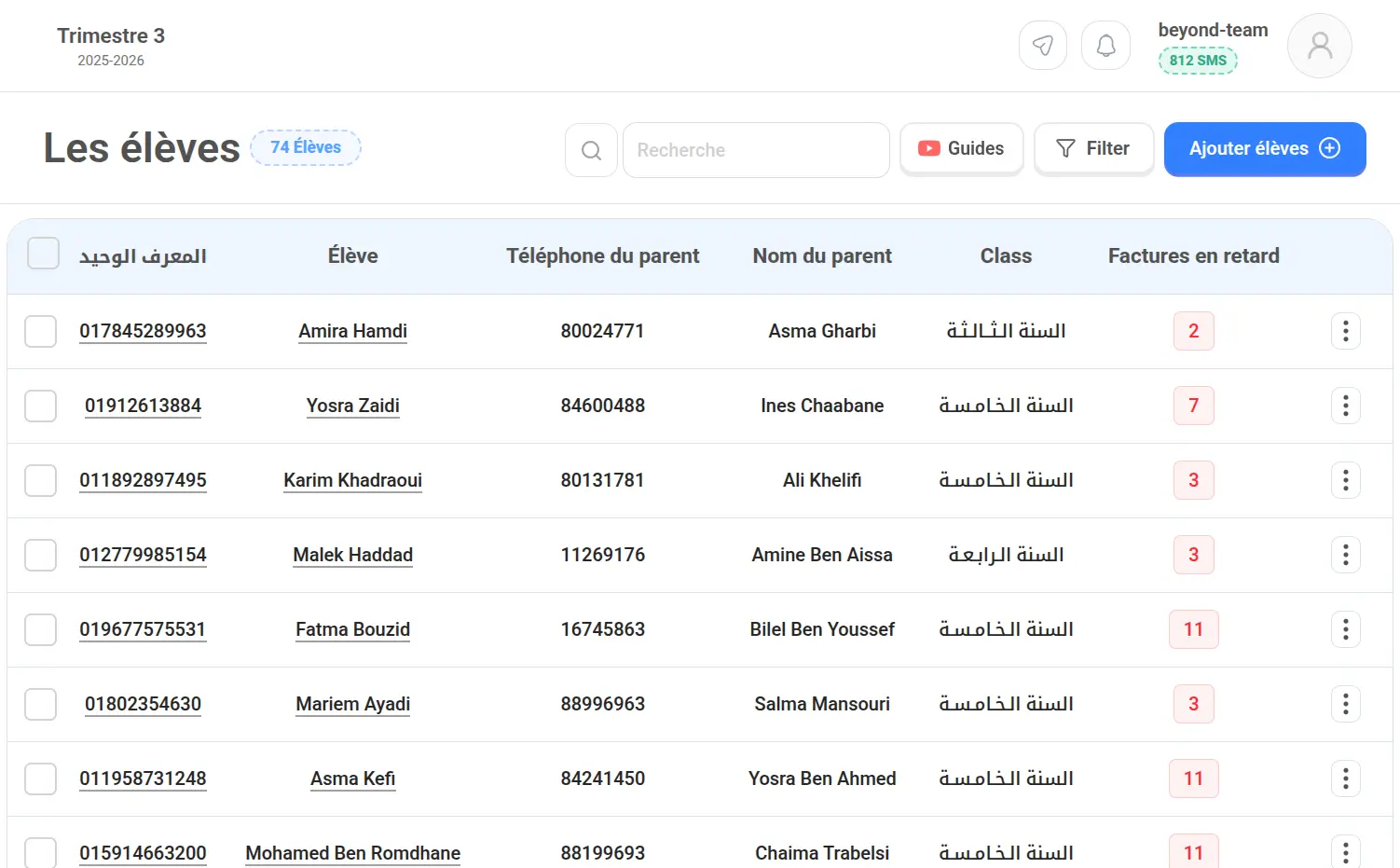1400x868 pixels.
Task: Open the Filter options
Action: (x=1093, y=149)
